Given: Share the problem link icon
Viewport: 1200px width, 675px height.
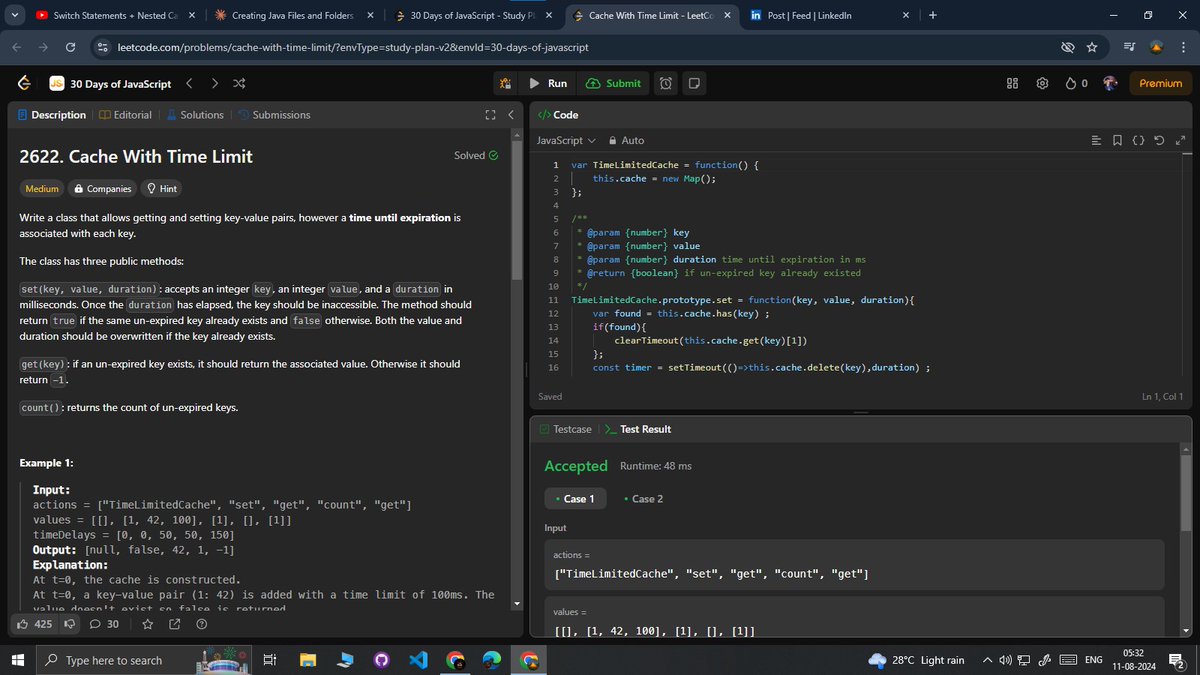Looking at the screenshot, I should click(175, 625).
